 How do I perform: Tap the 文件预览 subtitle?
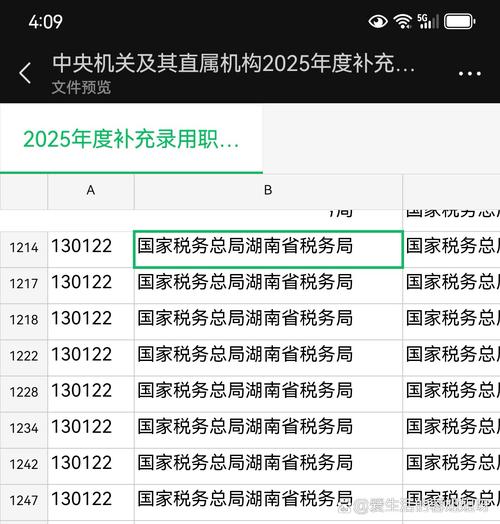coord(81,88)
